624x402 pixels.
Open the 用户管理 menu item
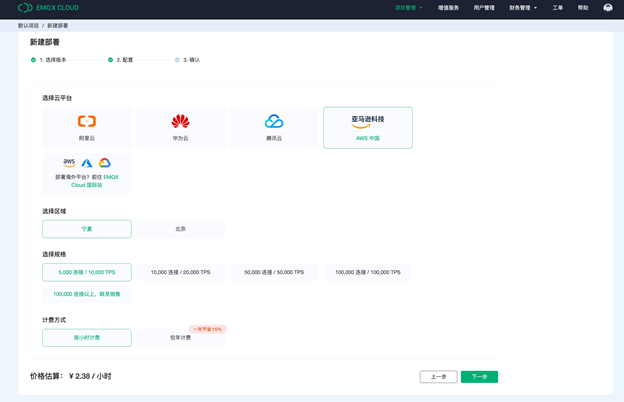click(484, 8)
